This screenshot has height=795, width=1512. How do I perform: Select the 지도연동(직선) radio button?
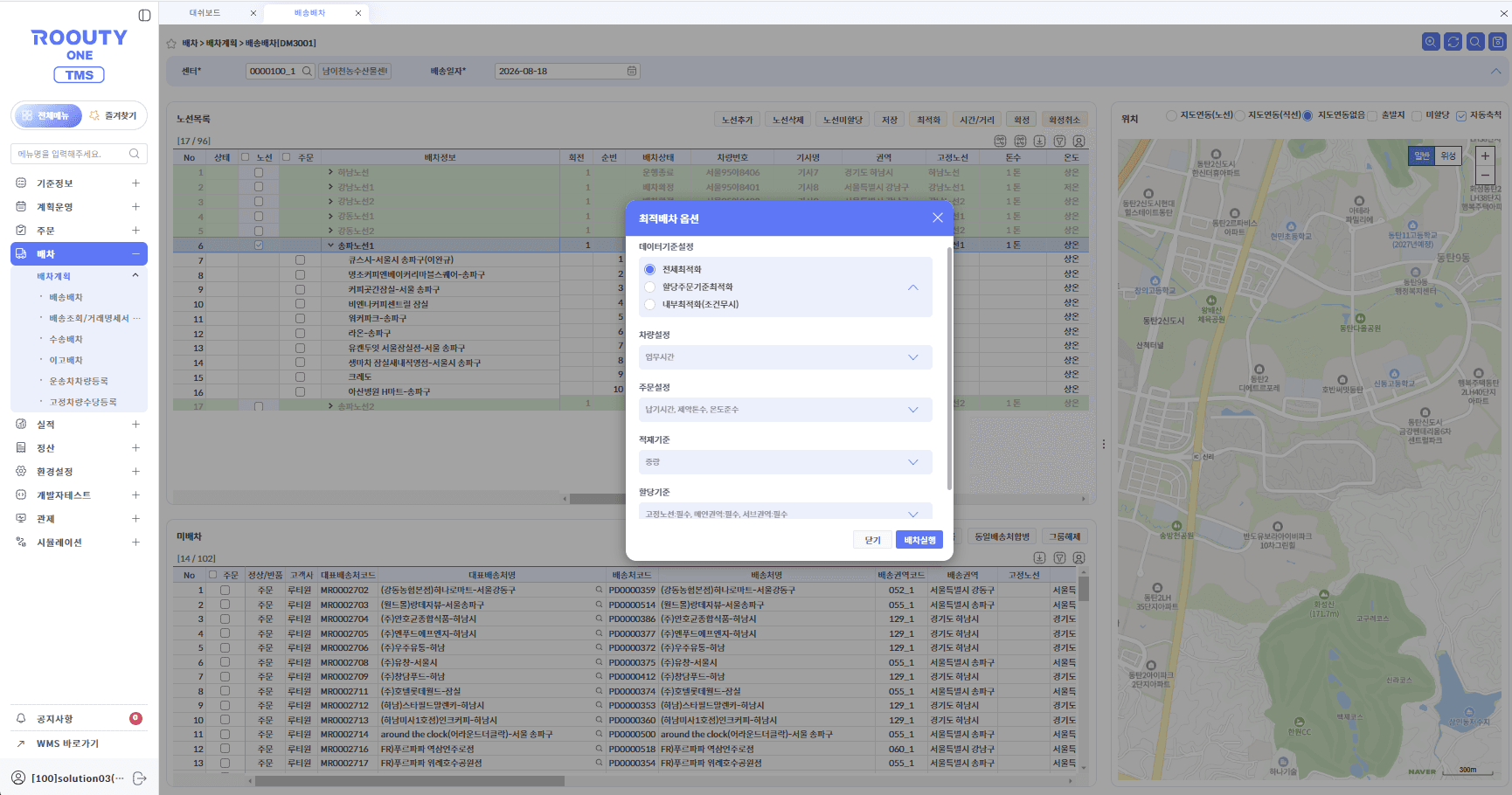point(1239,115)
